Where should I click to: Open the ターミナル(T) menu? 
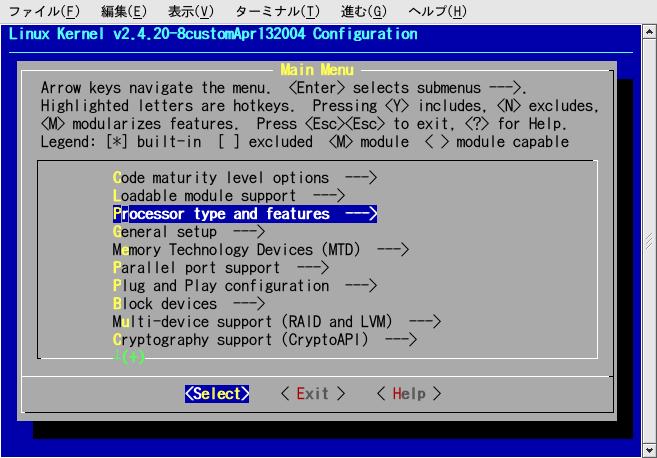[x=277, y=11]
